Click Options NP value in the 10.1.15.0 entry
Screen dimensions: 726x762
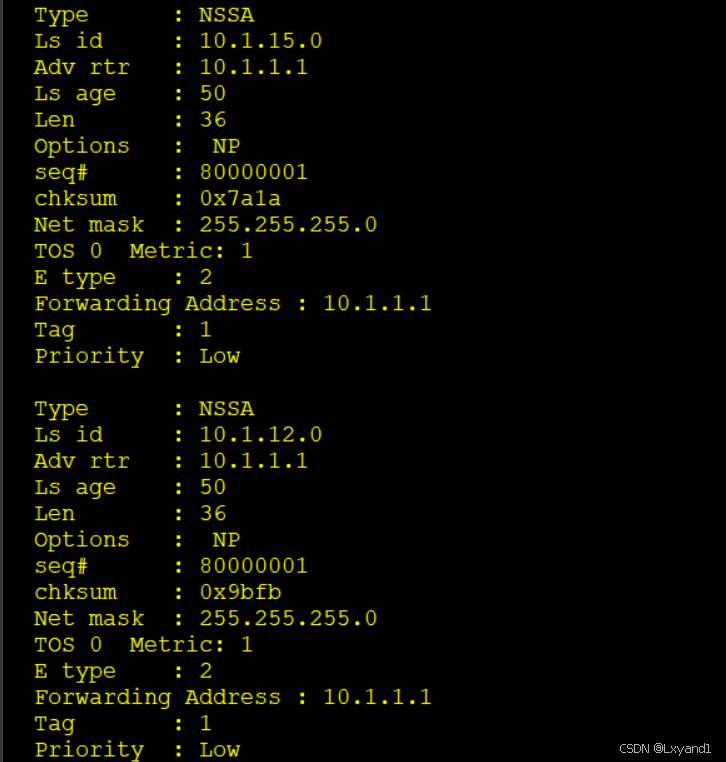coord(226,146)
